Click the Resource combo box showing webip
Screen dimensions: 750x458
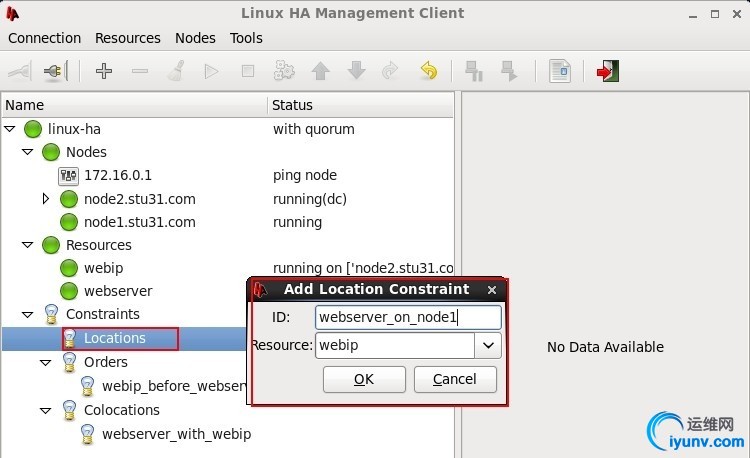click(x=408, y=345)
